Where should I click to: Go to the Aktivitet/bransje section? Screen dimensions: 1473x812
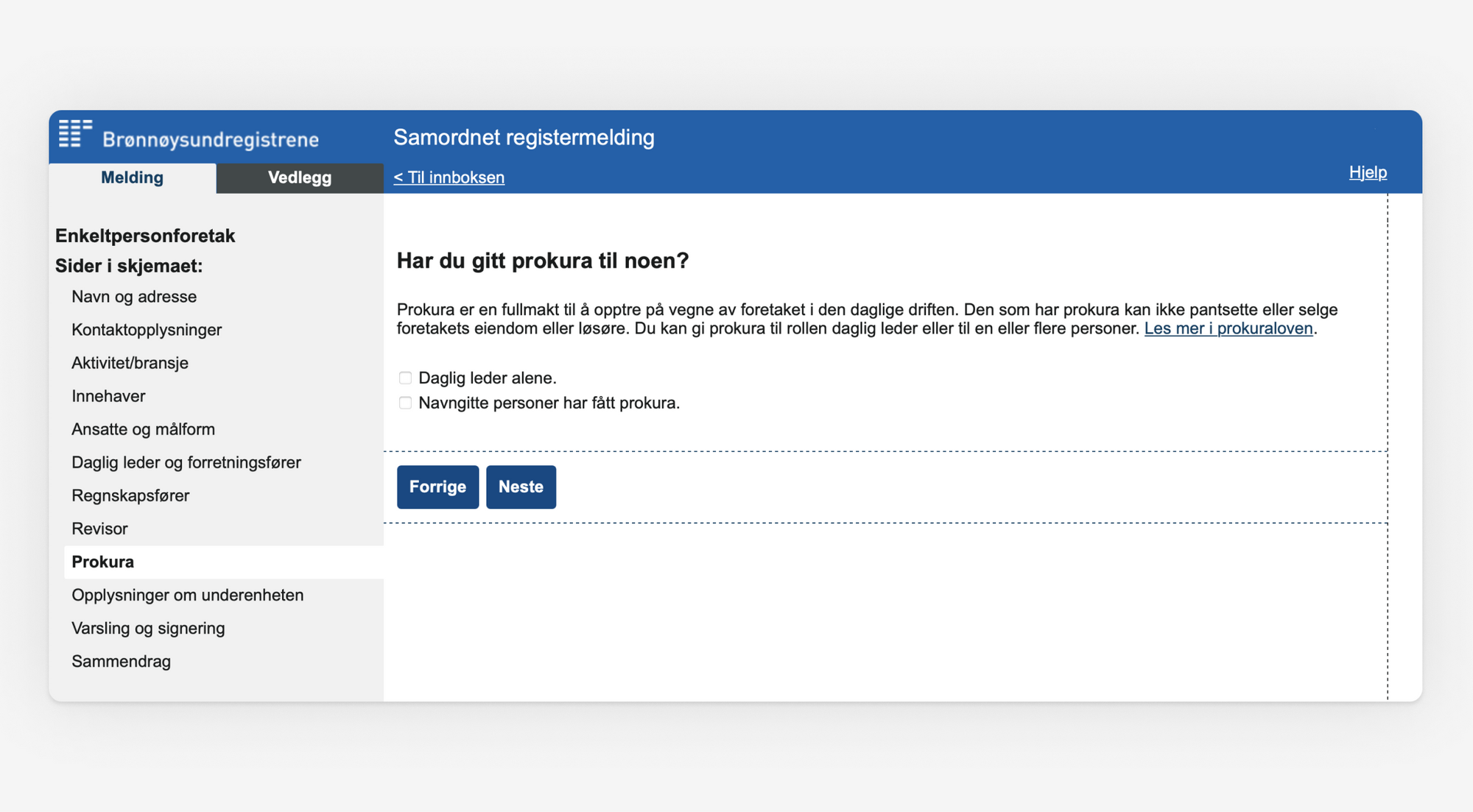click(x=130, y=363)
